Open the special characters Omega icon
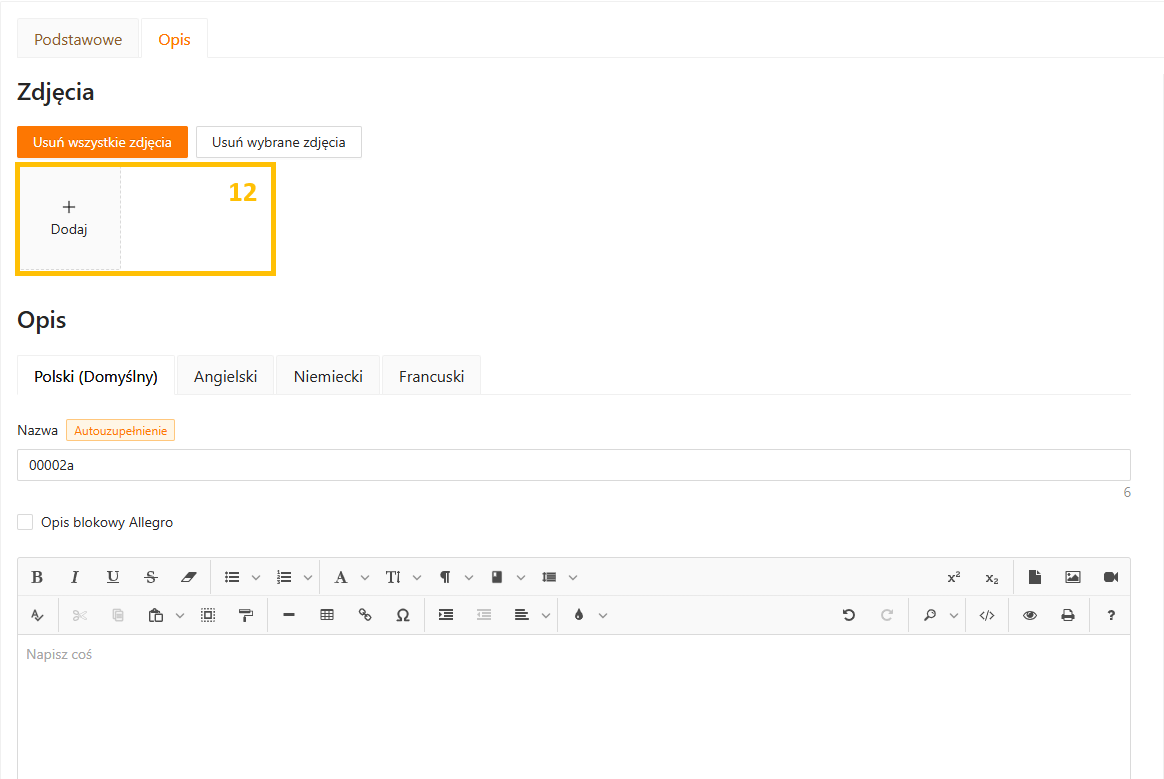 (x=403, y=615)
